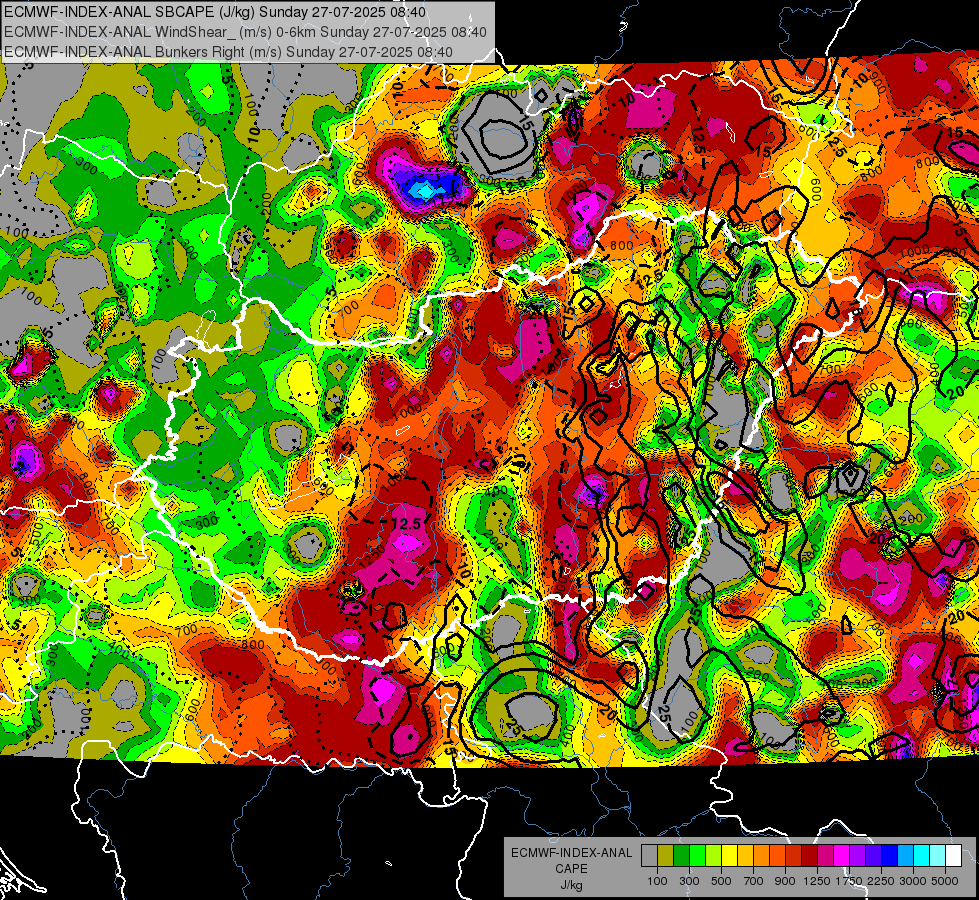The image size is (979, 900).
Task: Click the 'CAPE' title in the legend
Action: pyautogui.click(x=571, y=868)
